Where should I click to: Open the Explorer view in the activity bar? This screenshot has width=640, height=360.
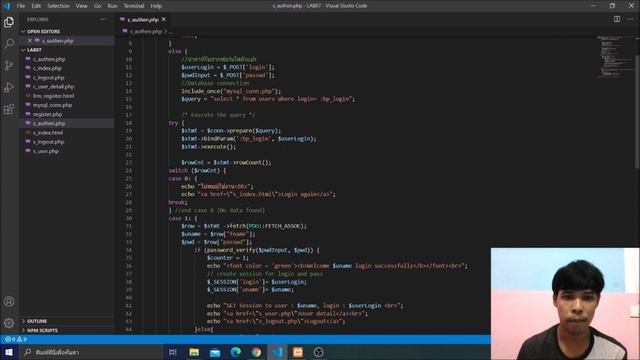(9, 22)
